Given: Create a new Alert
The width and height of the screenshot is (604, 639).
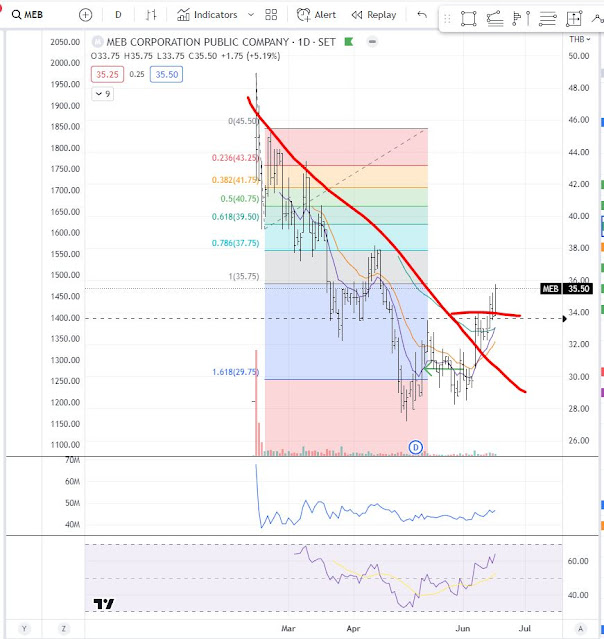Looking at the screenshot, I should [316, 15].
